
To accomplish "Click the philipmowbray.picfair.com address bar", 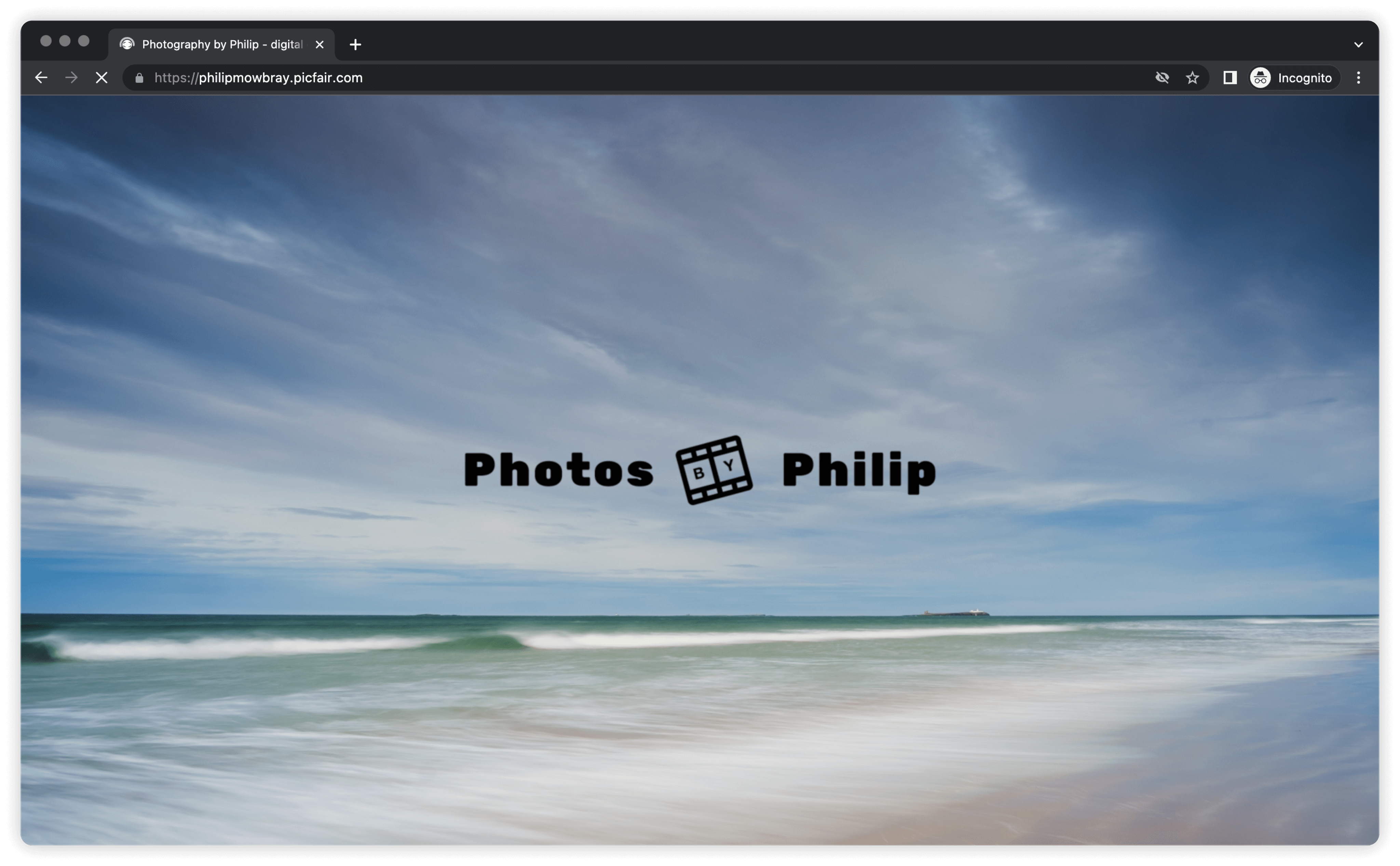I will [573, 77].
